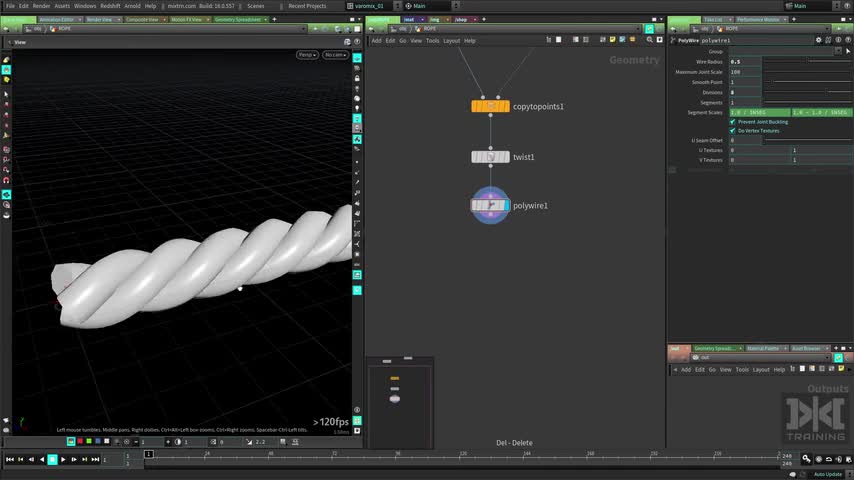
Task: Open the Render menu
Action: (41, 6)
